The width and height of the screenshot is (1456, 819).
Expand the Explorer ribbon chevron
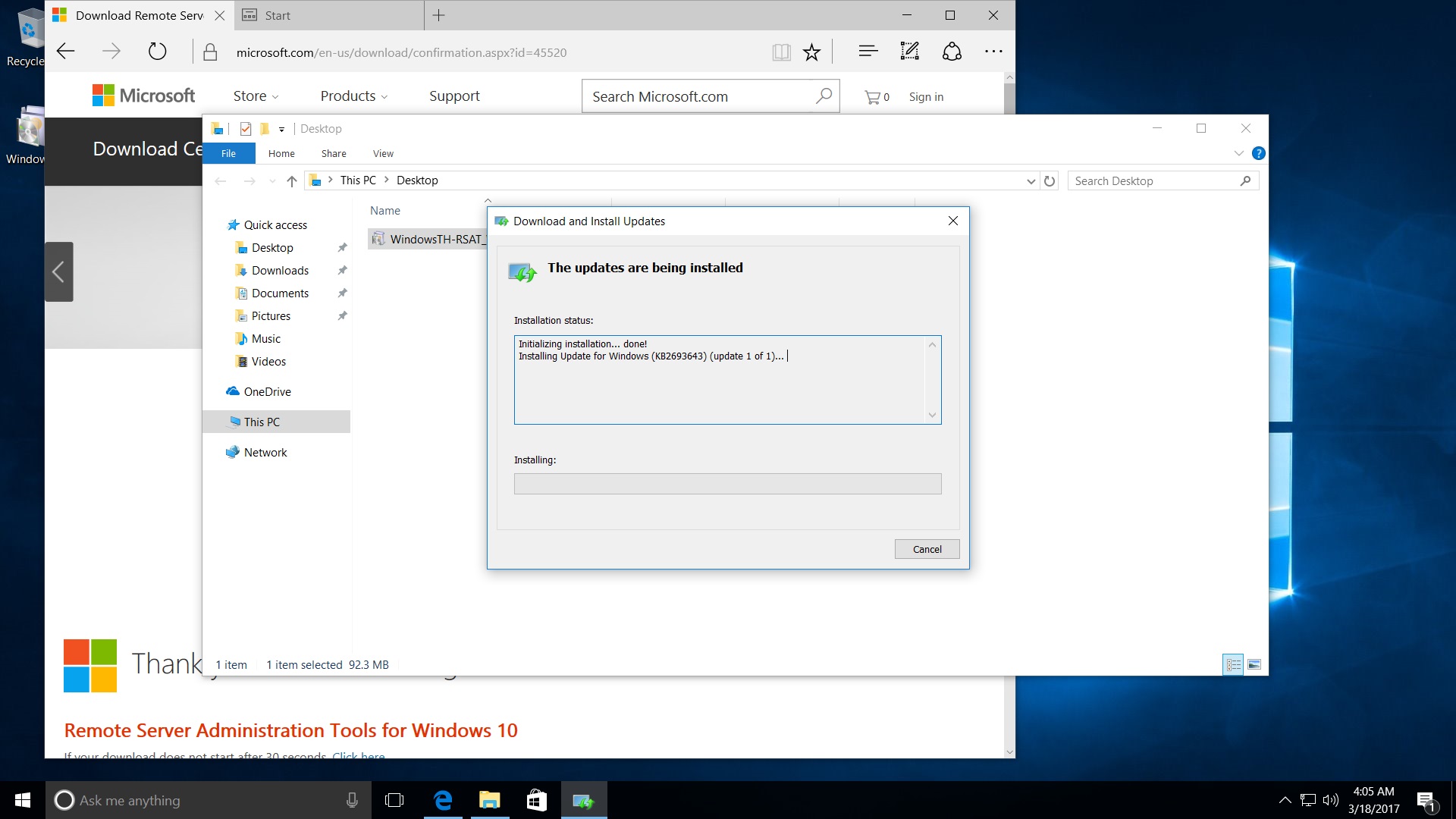1239,153
